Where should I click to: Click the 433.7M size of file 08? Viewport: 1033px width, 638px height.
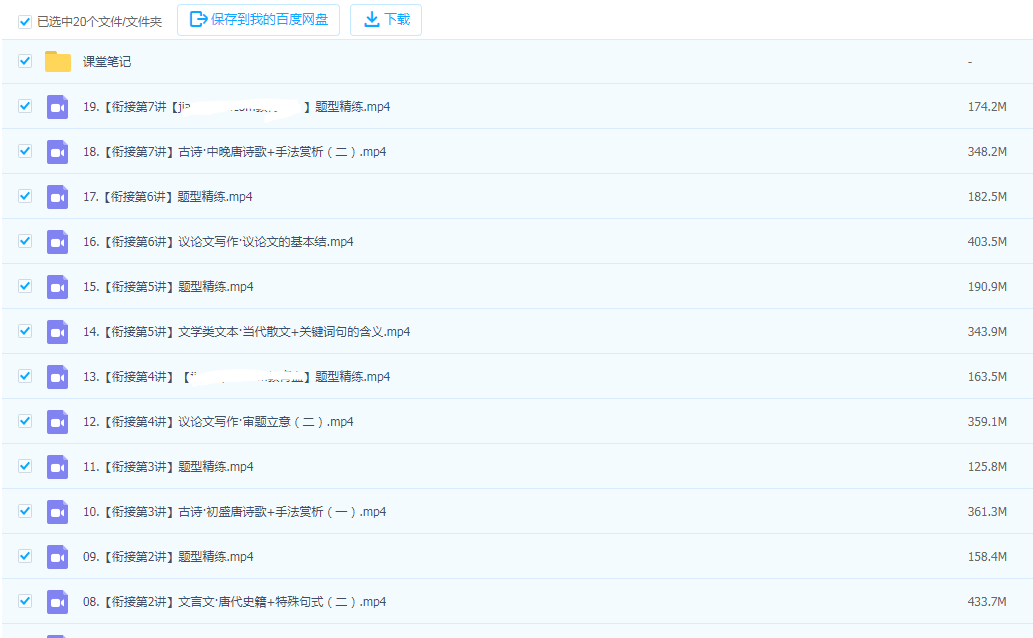point(986,602)
